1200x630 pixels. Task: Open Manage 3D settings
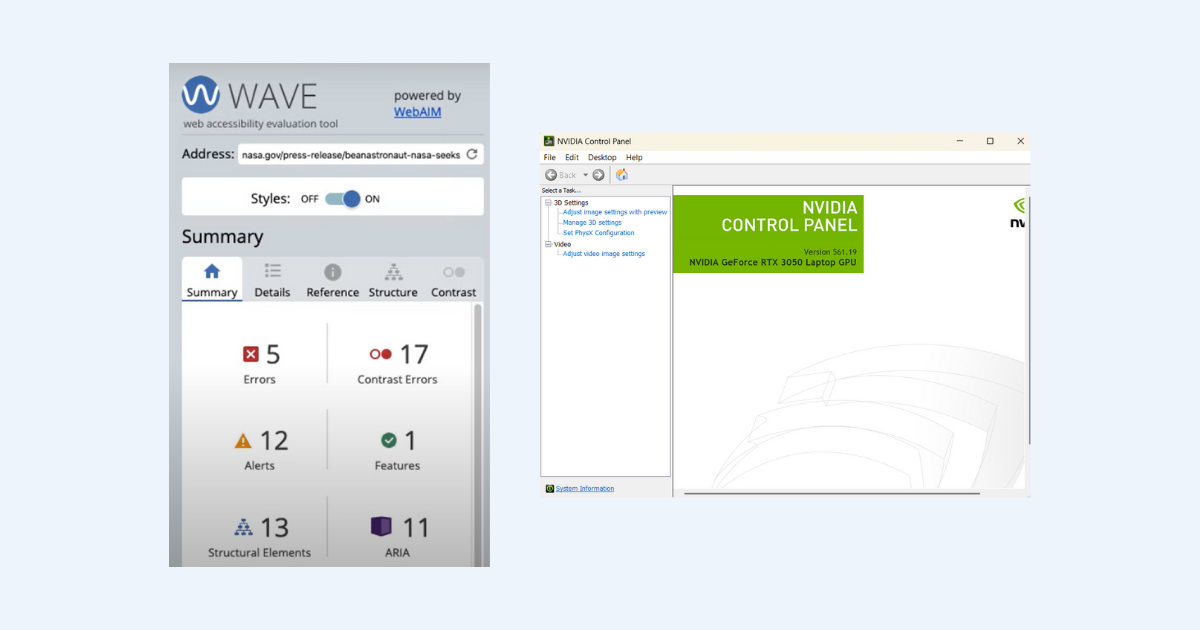point(592,223)
